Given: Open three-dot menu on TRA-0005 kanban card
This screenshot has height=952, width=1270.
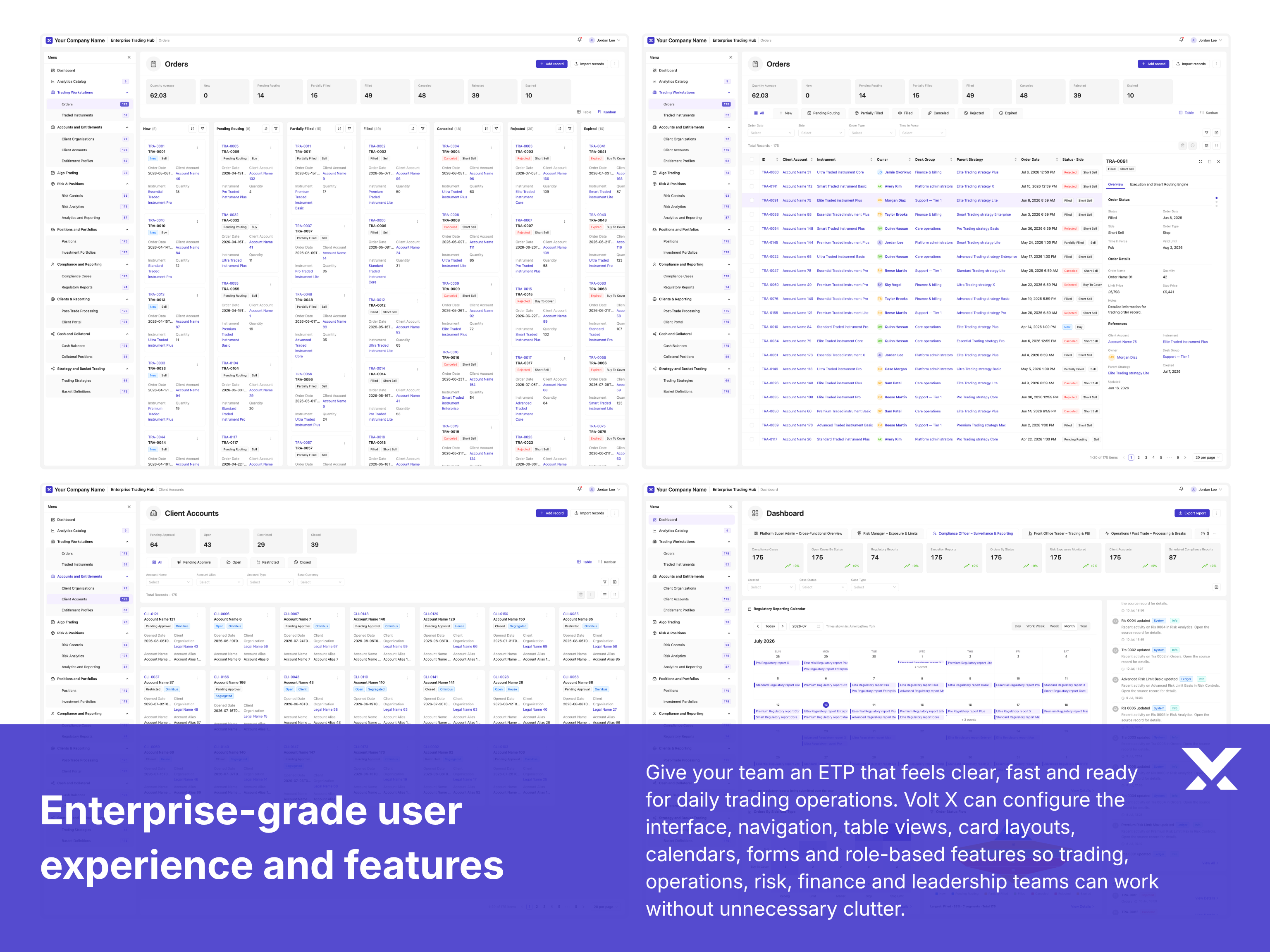Looking at the screenshot, I should click(270, 147).
